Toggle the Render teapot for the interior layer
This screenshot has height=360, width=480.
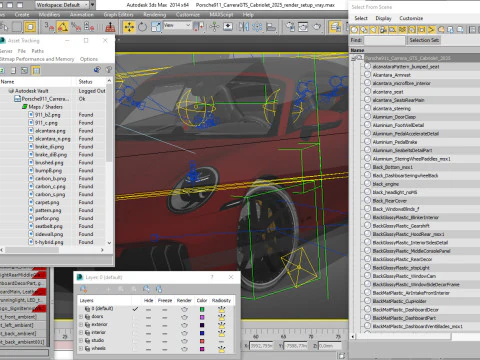184,333
